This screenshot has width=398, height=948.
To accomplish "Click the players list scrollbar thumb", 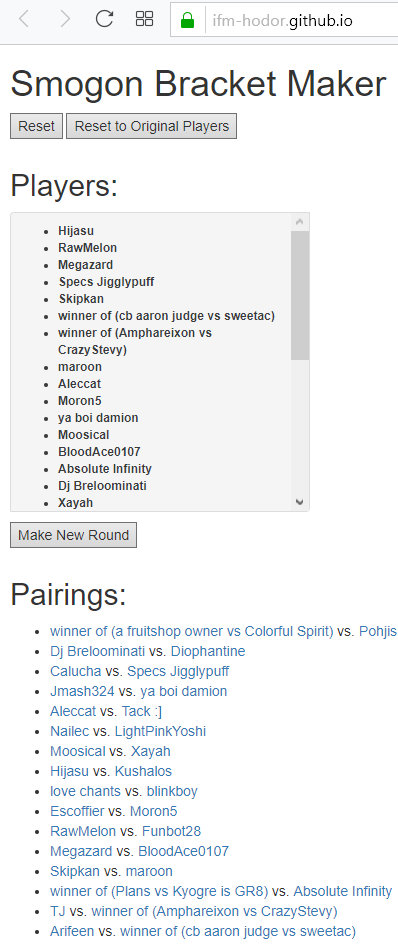I will [x=299, y=295].
